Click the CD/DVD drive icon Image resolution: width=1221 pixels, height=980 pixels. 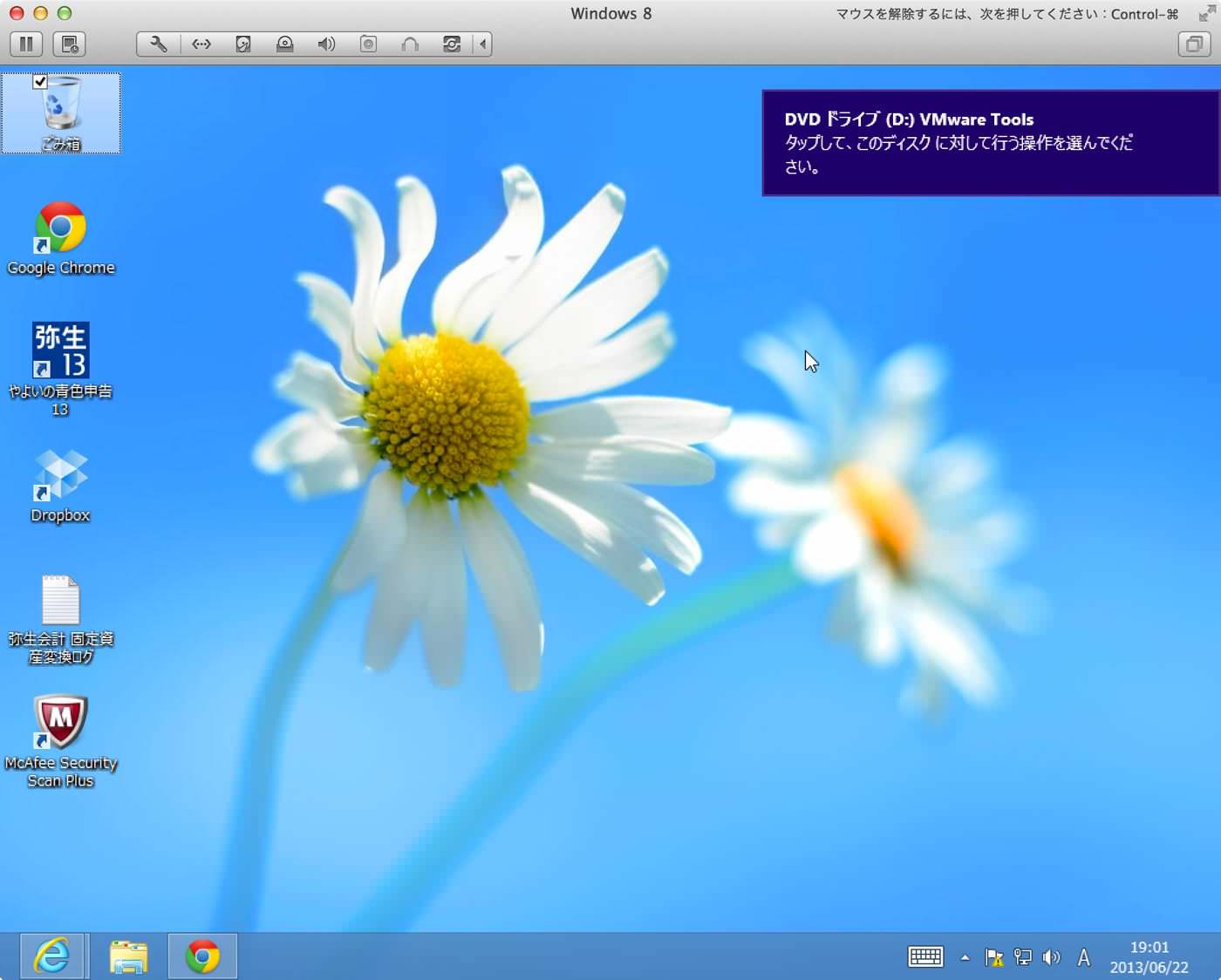click(x=284, y=44)
